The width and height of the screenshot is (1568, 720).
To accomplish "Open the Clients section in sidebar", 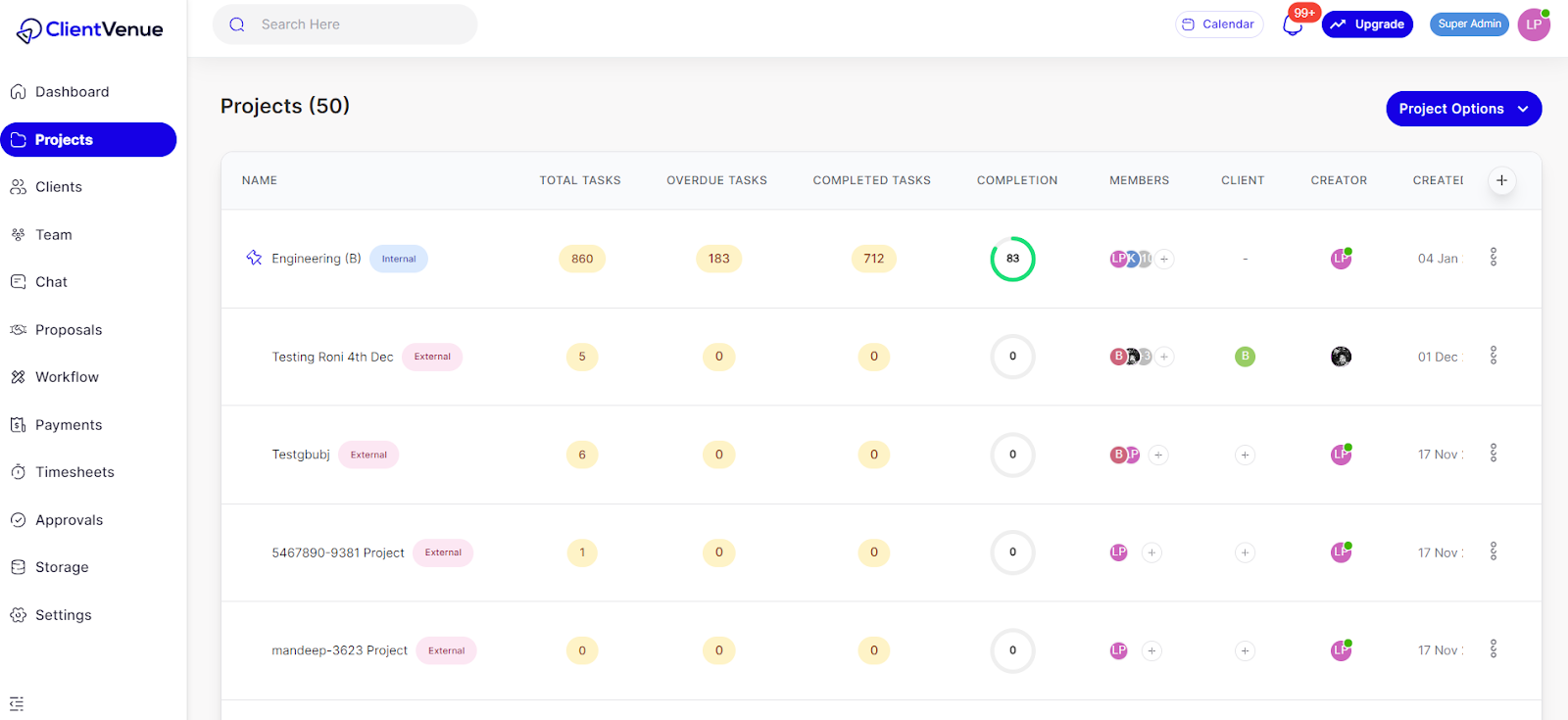I will click(58, 187).
